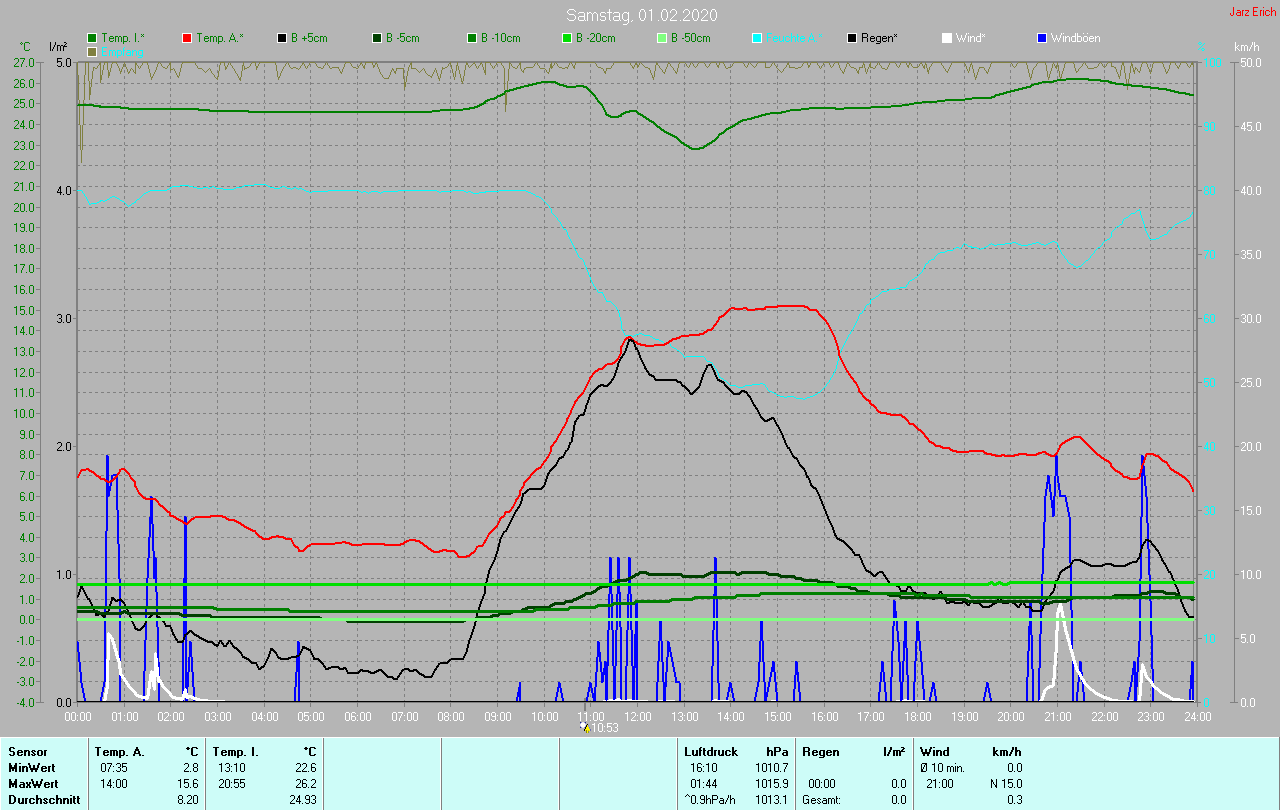
Task: Click the 10:53 sunrise time marker
Action: pyautogui.click(x=603, y=728)
